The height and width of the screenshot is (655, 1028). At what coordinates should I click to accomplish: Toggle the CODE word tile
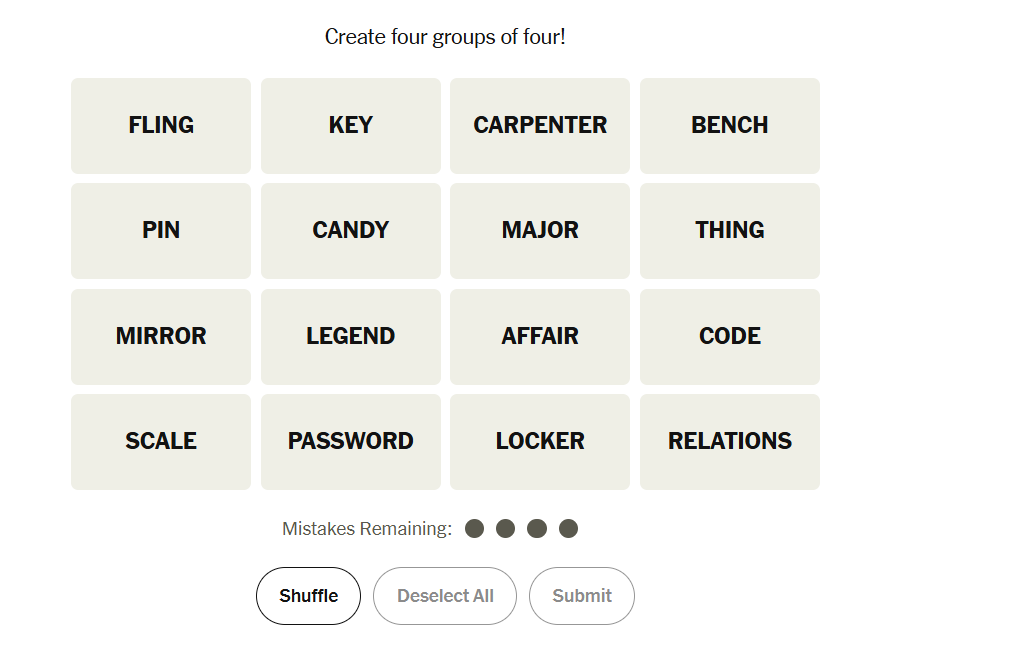pyautogui.click(x=730, y=337)
